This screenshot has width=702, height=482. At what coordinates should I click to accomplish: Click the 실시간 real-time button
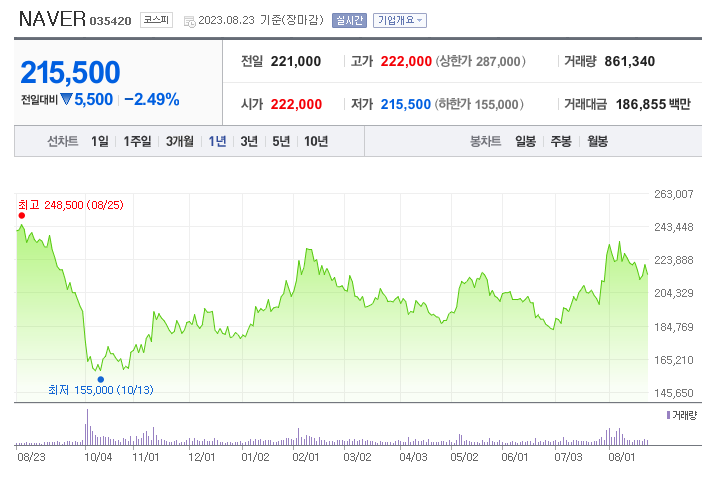(349, 20)
